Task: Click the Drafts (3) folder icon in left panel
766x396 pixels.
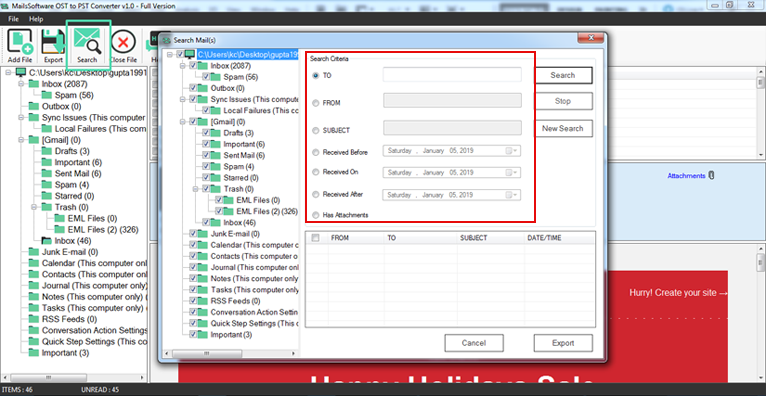Action: 47,151
